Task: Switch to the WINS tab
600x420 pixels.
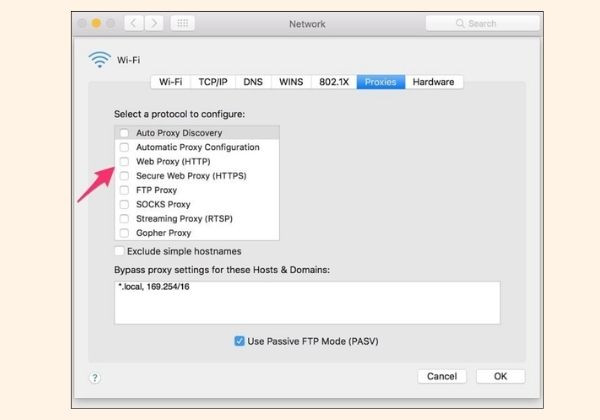Action: pos(291,82)
